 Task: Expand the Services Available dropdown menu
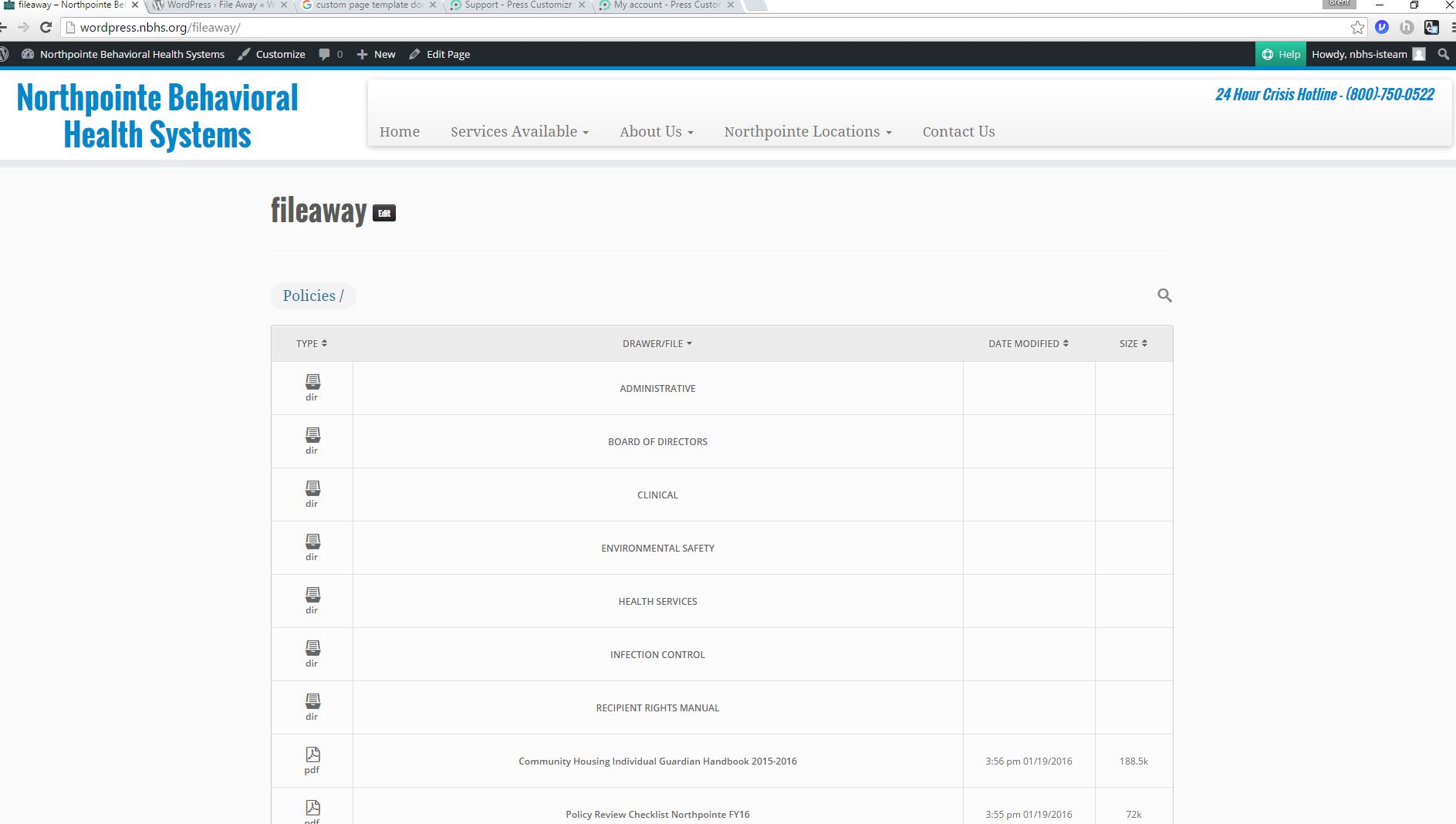[519, 132]
